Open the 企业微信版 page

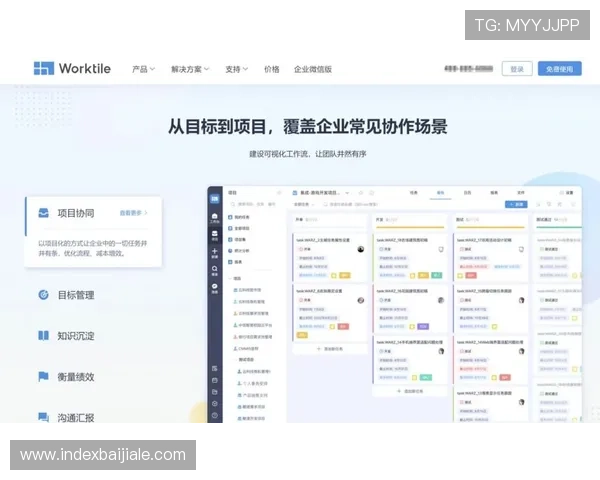coord(313,69)
